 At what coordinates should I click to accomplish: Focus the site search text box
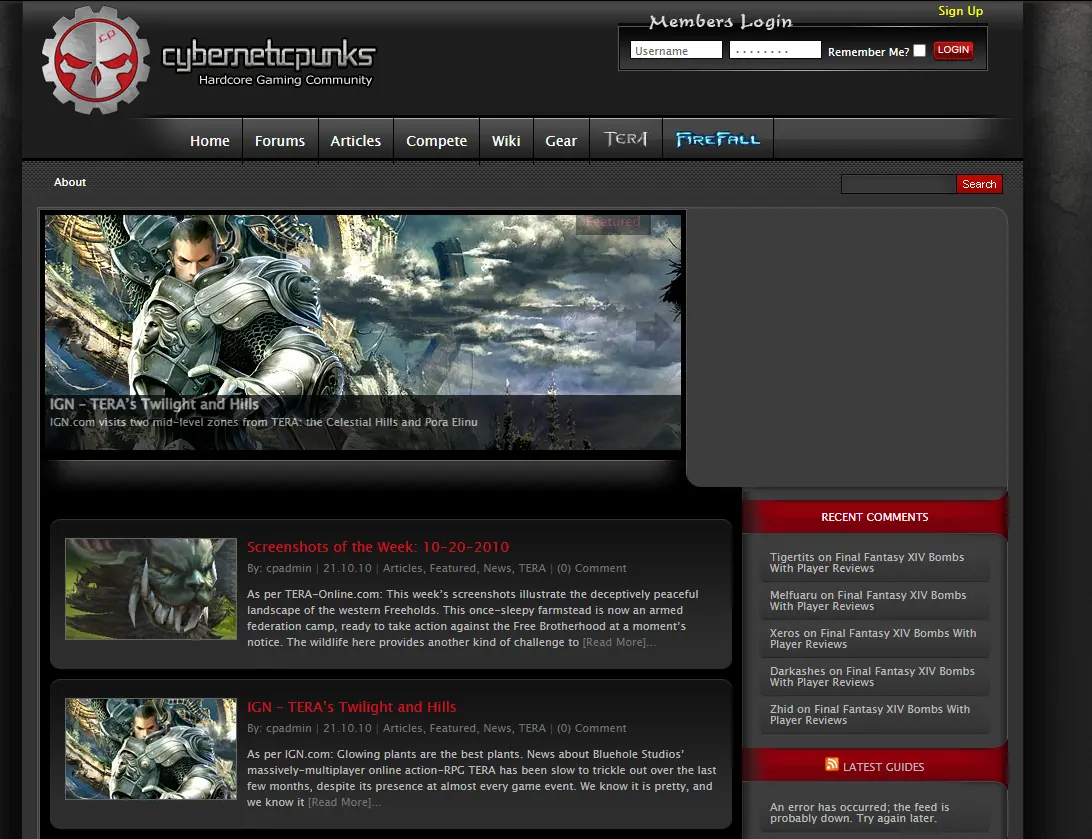[x=898, y=184]
